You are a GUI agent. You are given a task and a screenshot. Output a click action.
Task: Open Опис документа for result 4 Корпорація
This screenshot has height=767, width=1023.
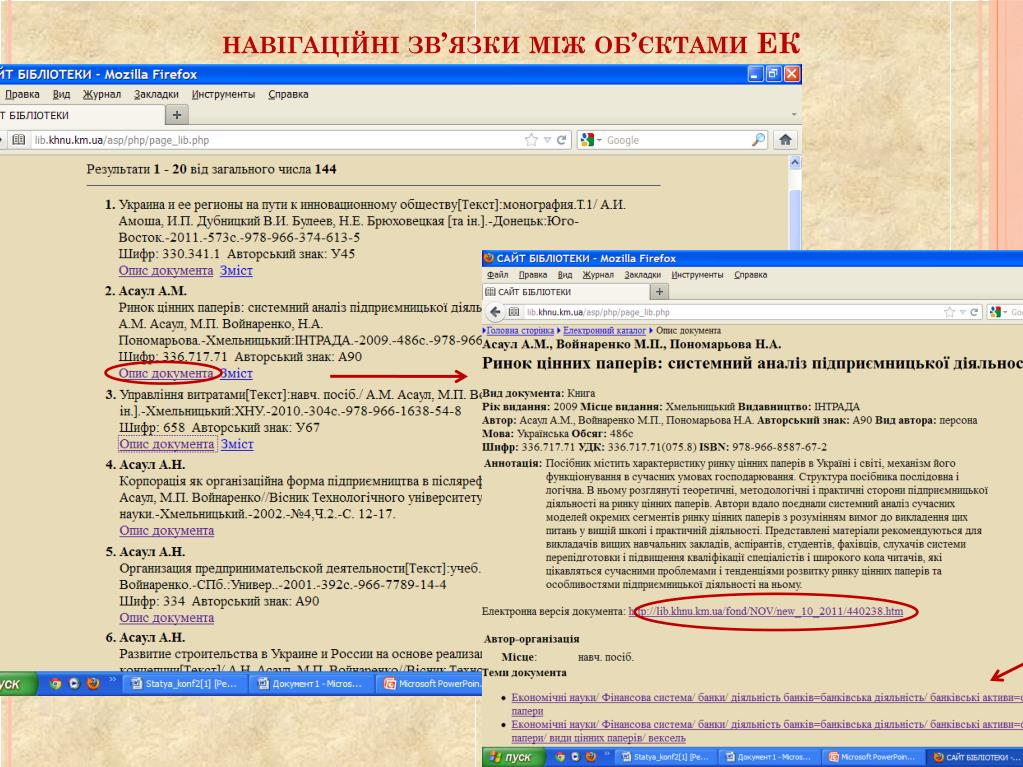tap(166, 530)
